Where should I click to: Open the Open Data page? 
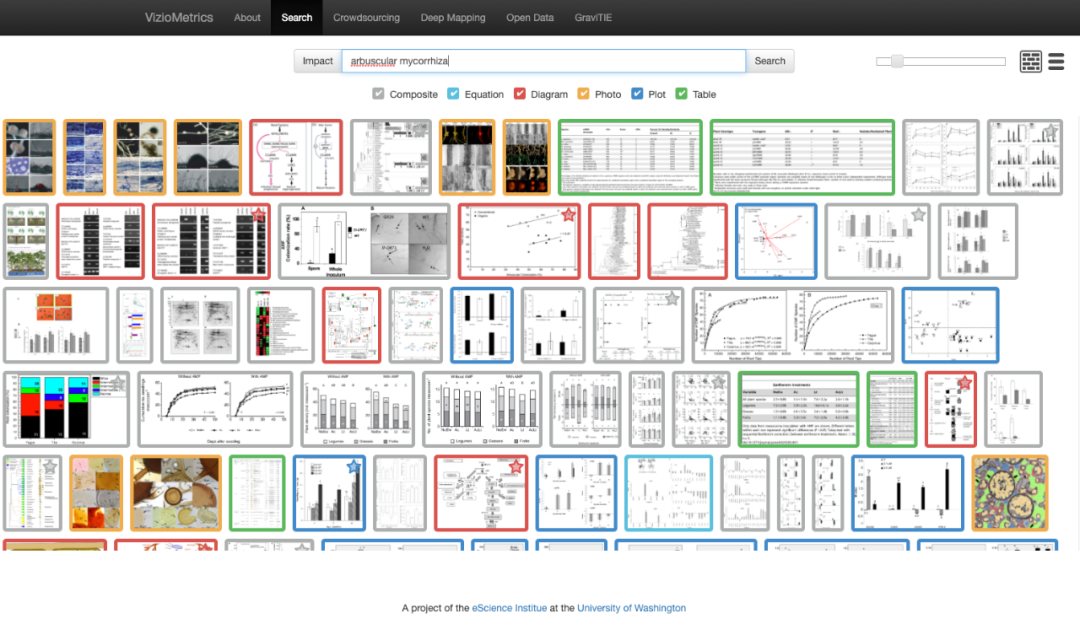530,17
